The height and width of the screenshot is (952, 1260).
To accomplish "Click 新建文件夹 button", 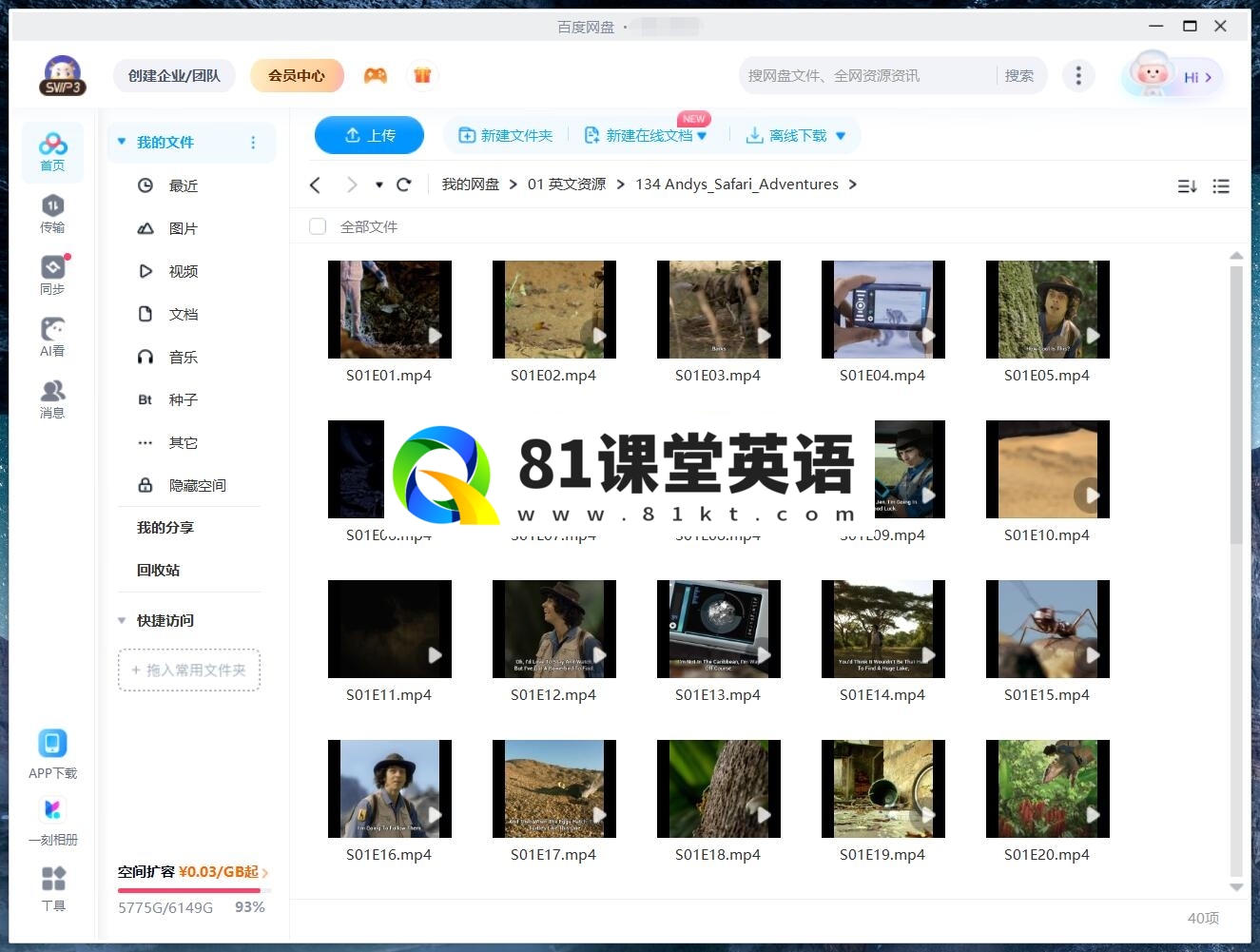I will [506, 135].
